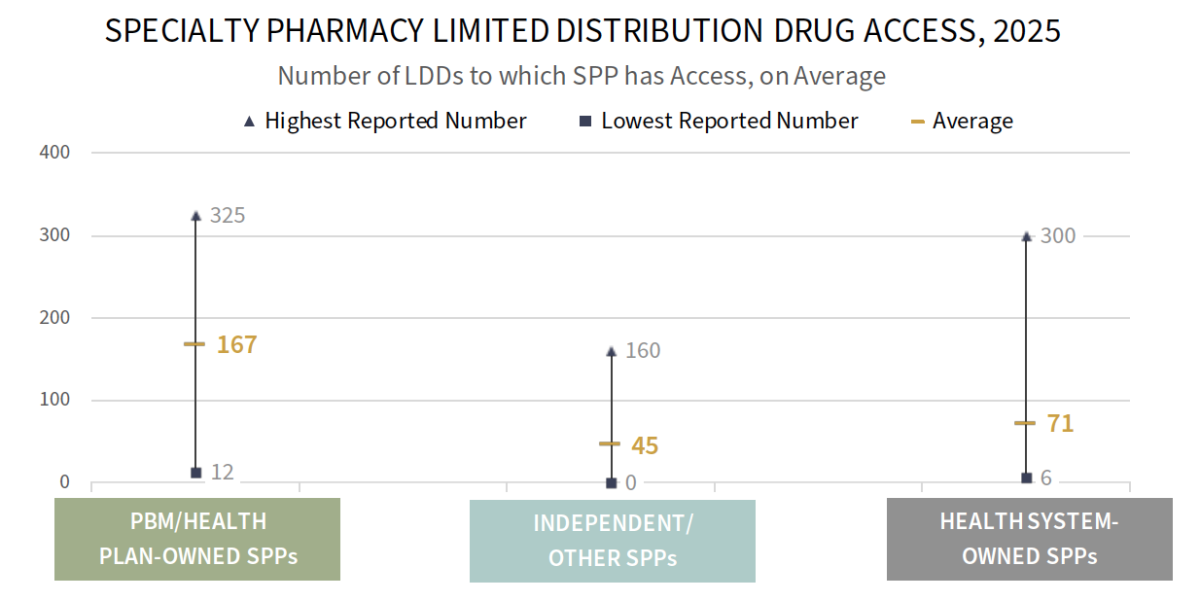
Task: Click the "Highest Reported Number" legend text
Action: (395, 121)
